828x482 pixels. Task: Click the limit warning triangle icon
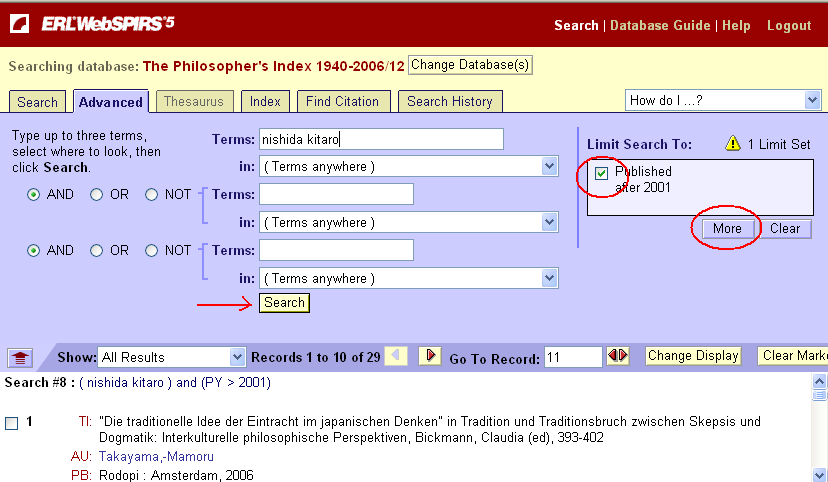tap(733, 143)
